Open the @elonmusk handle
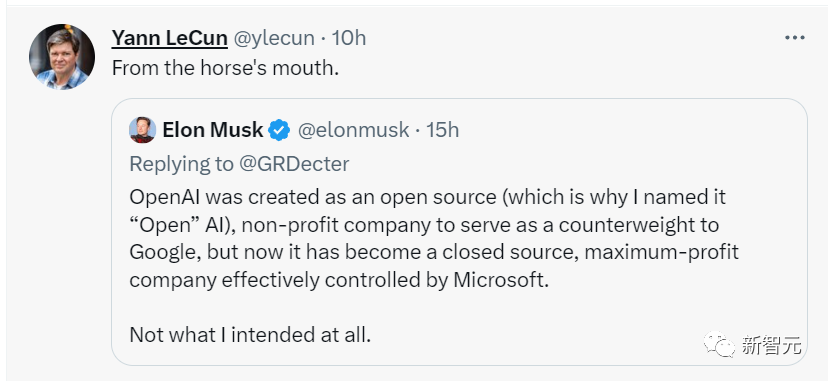 (353, 130)
